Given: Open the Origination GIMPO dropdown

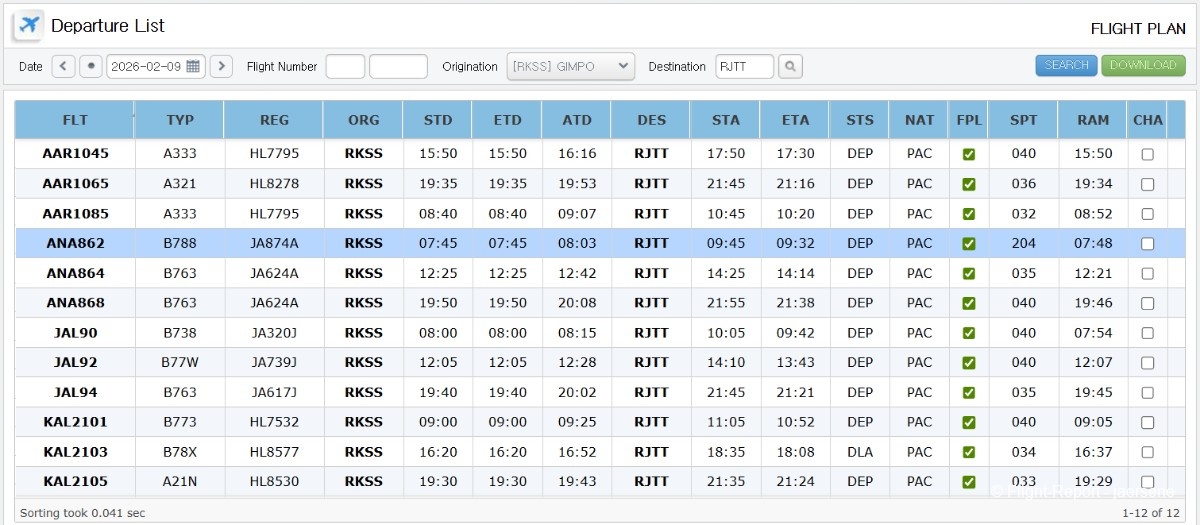Looking at the screenshot, I should [570, 66].
